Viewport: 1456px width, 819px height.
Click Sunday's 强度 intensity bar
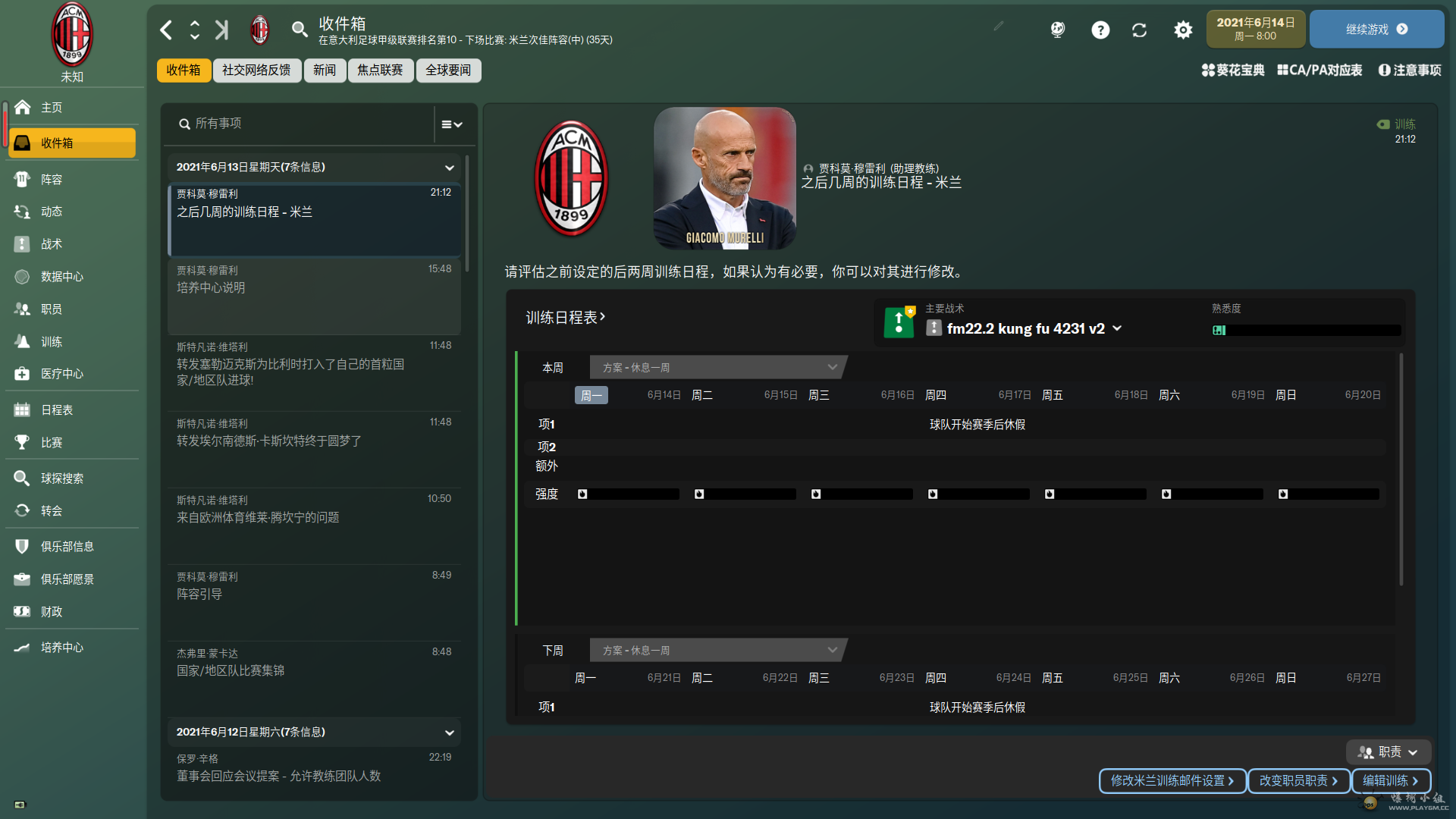pos(1329,494)
